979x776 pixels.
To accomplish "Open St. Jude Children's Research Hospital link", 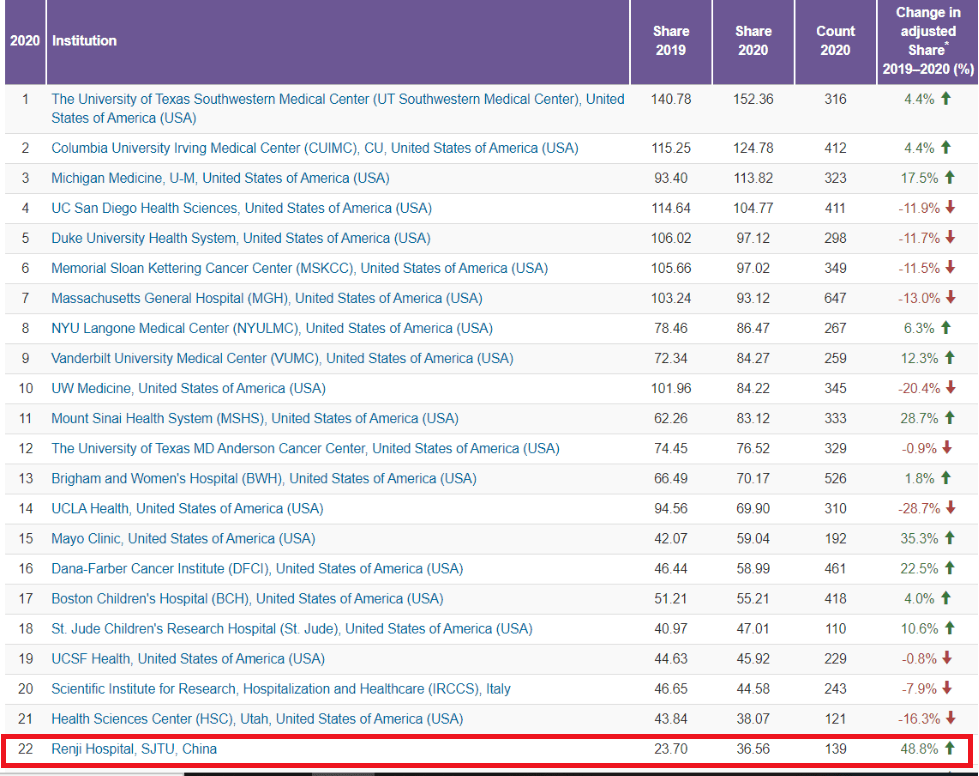I will [291, 628].
